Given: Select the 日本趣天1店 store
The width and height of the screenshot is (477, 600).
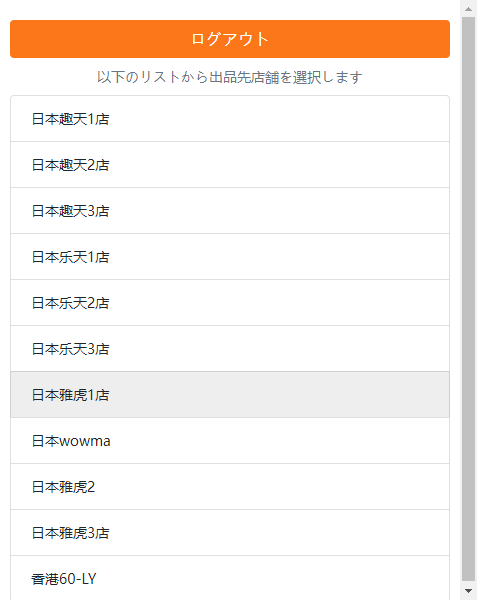Looking at the screenshot, I should pyautogui.click(x=230, y=119).
